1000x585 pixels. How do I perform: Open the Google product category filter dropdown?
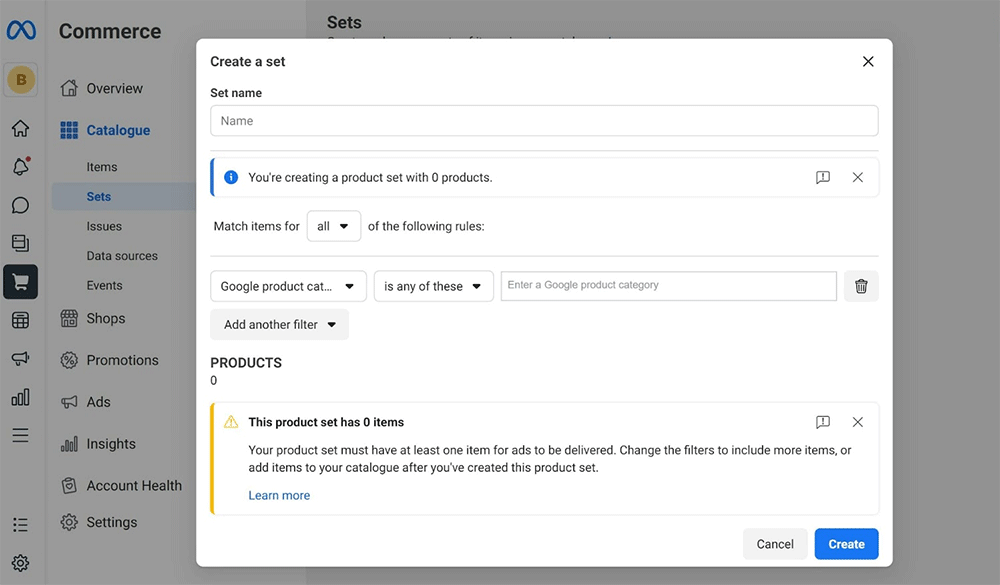288,286
